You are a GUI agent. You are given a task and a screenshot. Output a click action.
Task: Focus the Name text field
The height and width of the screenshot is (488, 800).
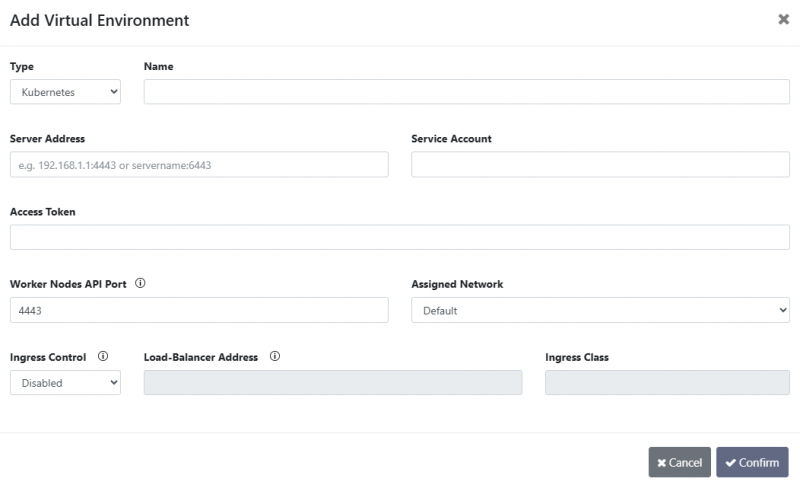[466, 92]
